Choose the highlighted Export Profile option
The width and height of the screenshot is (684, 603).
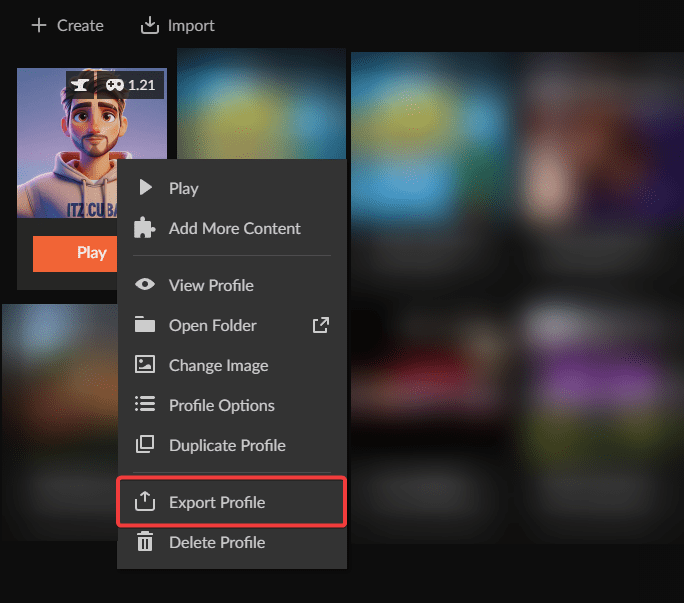tap(217, 502)
